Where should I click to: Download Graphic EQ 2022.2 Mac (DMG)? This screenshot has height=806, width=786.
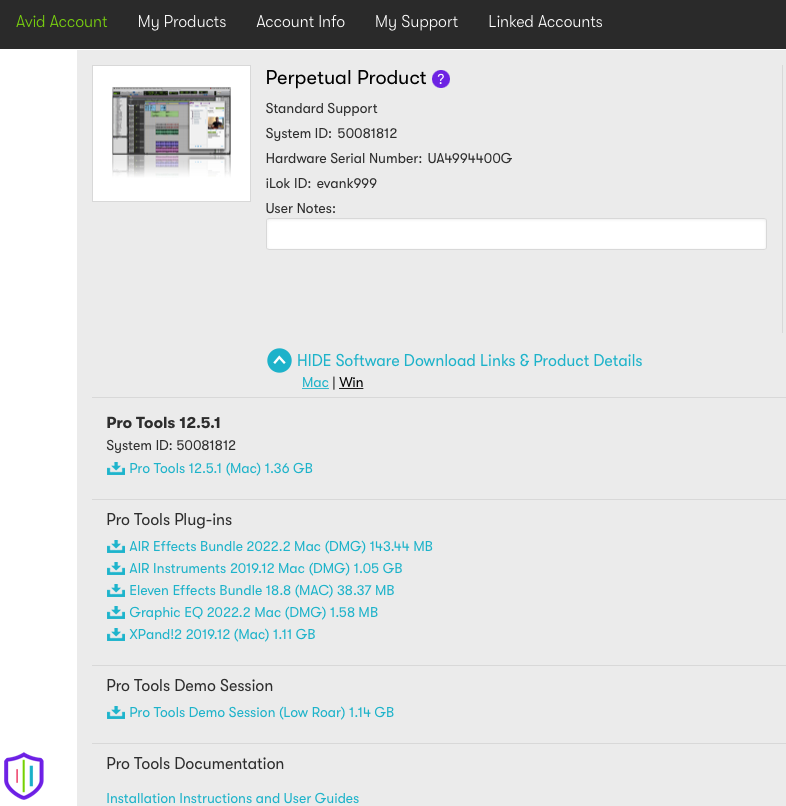click(x=253, y=613)
